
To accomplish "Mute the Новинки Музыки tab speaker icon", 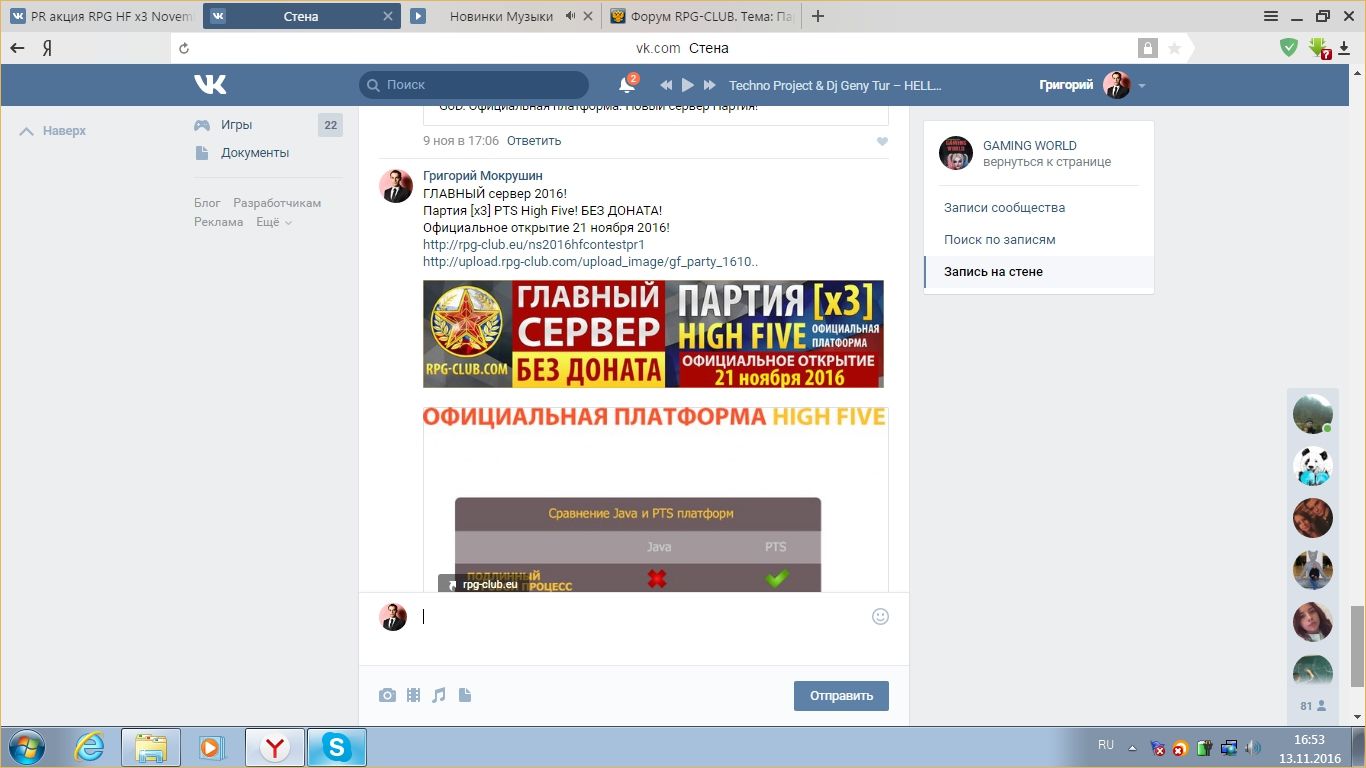I will [571, 16].
